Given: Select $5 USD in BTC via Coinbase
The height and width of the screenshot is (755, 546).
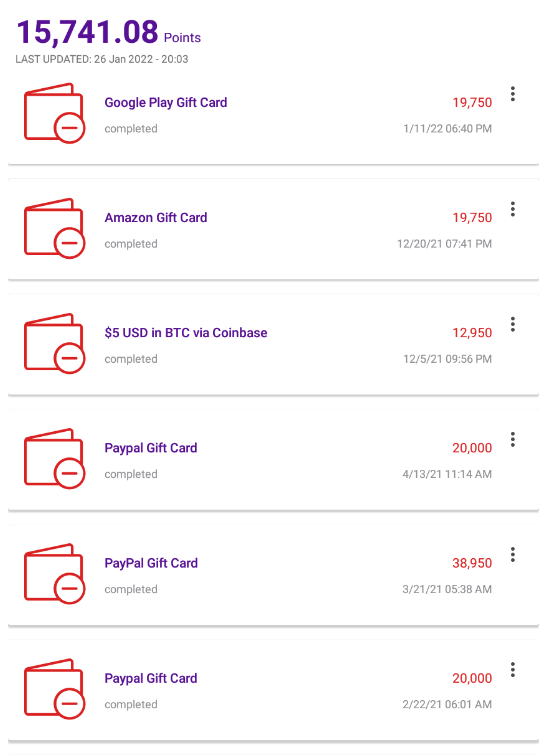Looking at the screenshot, I should pos(186,333).
